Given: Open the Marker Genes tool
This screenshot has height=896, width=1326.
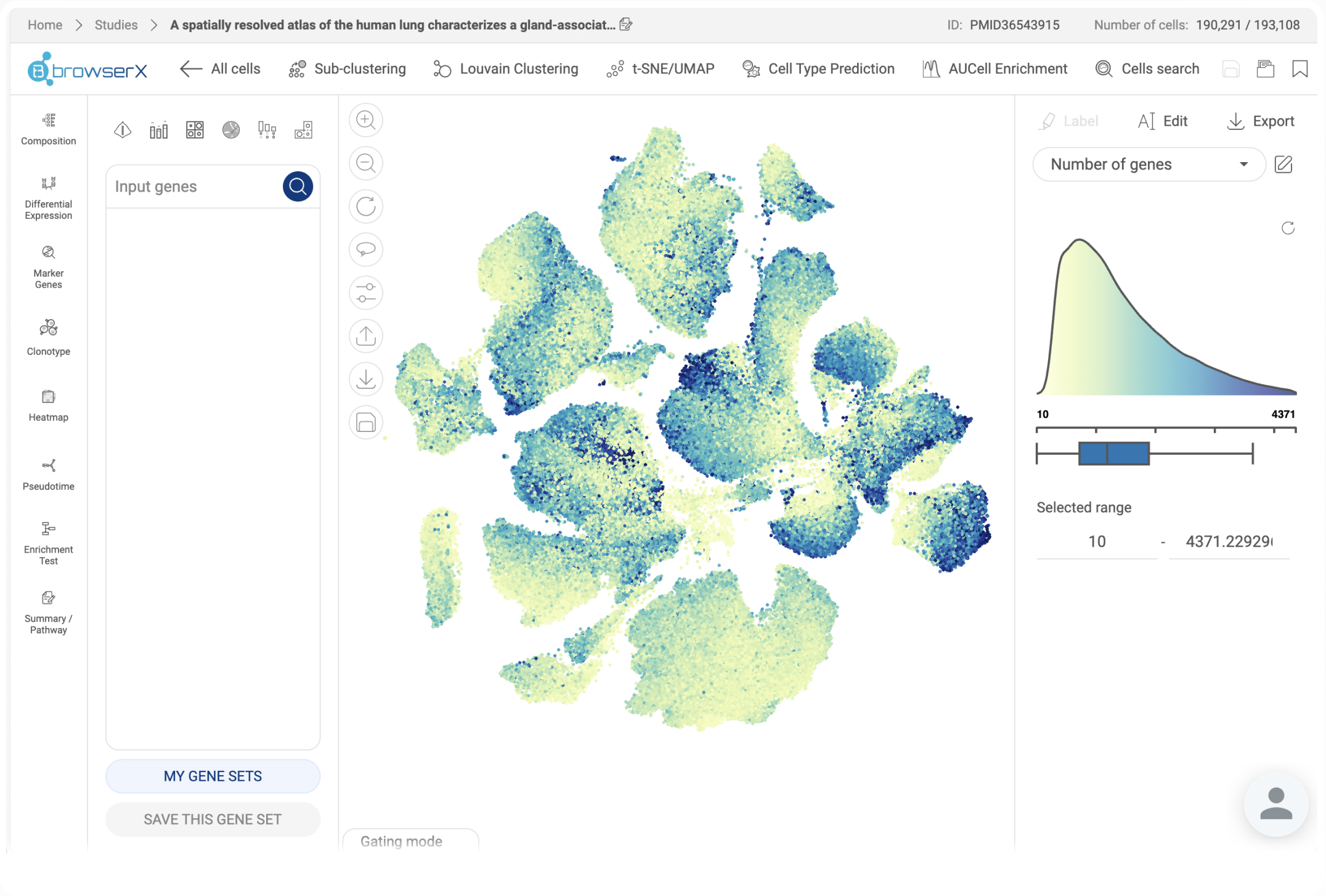Looking at the screenshot, I should tap(49, 267).
